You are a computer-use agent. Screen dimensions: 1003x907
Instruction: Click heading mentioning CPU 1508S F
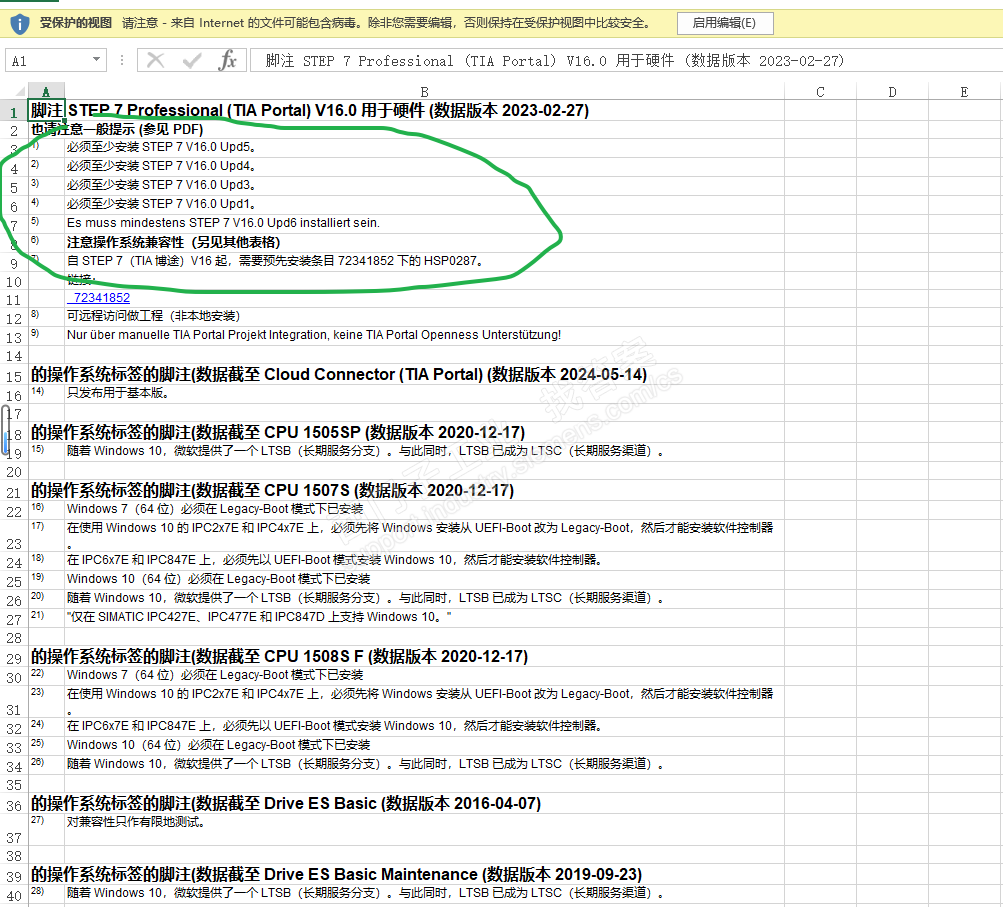pyautogui.click(x=280, y=656)
